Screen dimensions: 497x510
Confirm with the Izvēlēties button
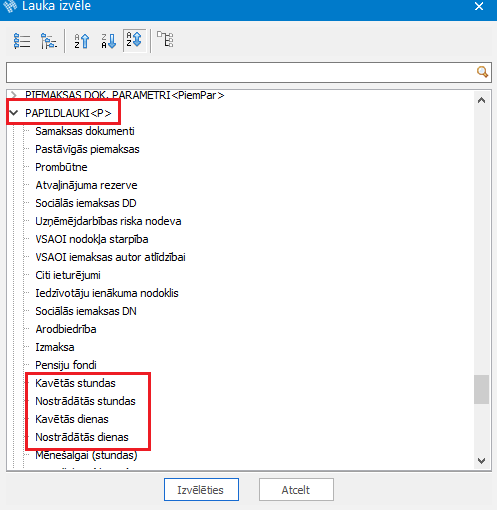click(201, 490)
